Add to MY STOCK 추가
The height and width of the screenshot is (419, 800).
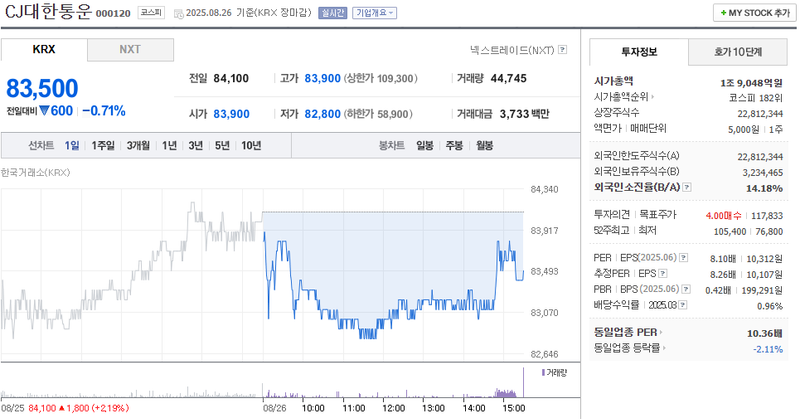755,13
